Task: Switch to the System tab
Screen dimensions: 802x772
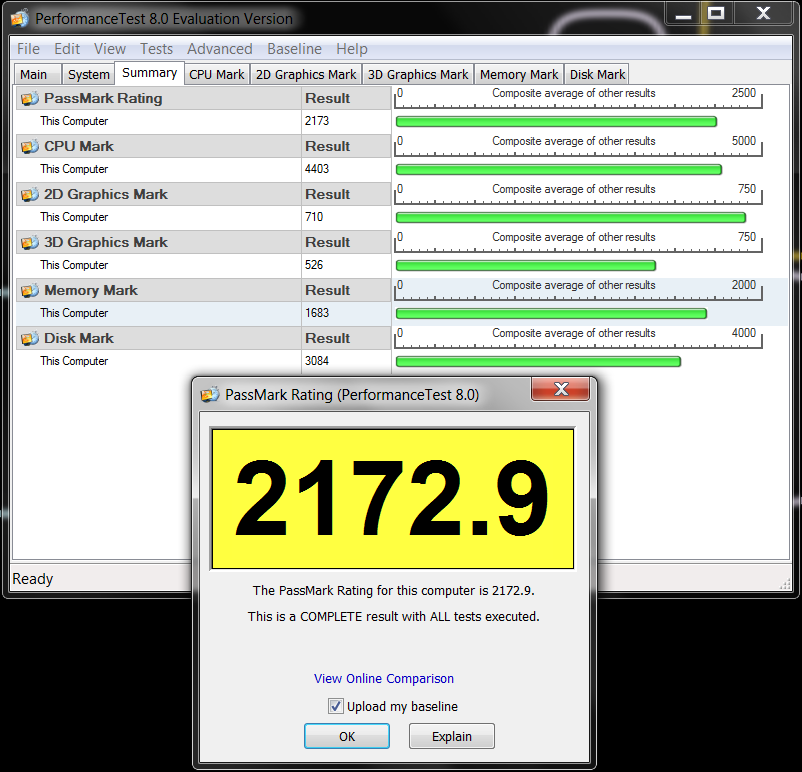Action: pos(88,75)
